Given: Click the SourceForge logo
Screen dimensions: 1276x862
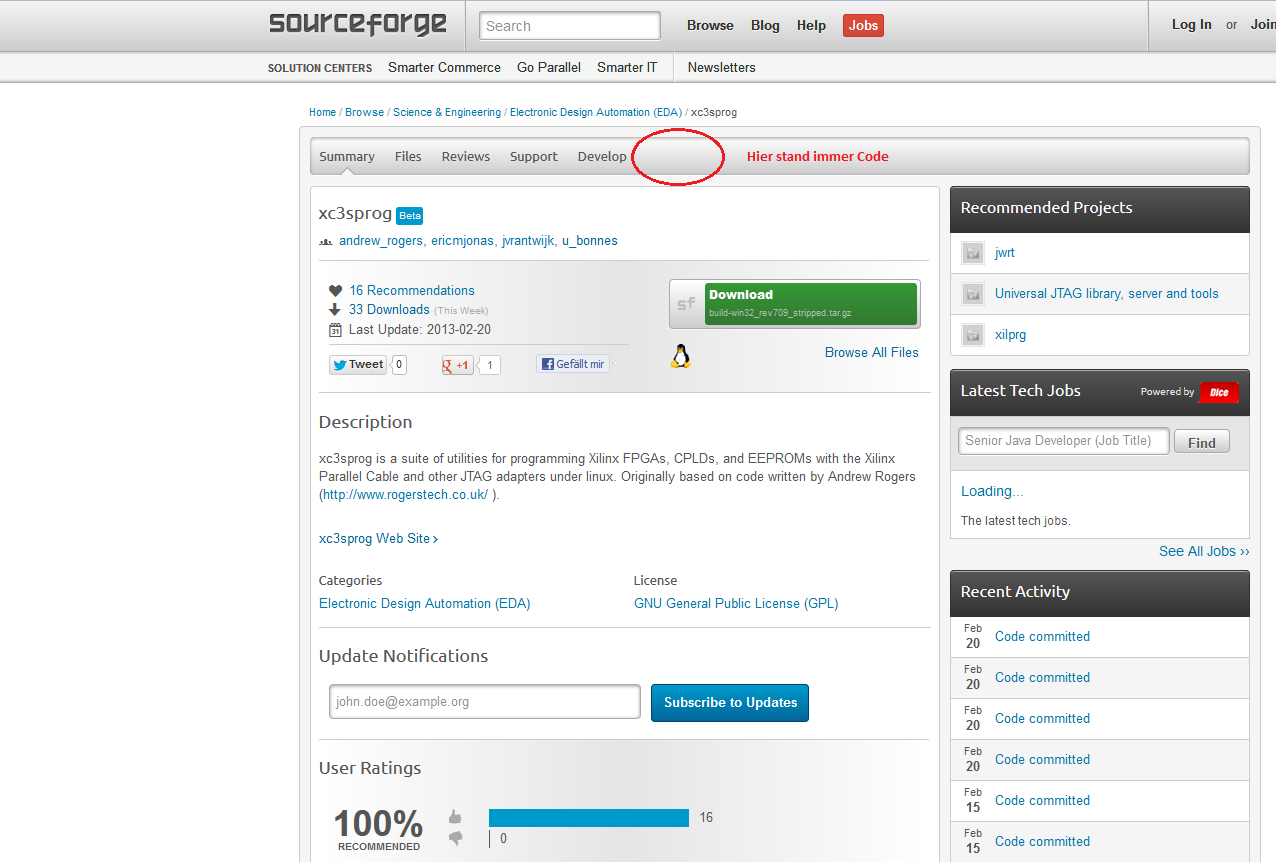Looking at the screenshot, I should (x=358, y=24).
